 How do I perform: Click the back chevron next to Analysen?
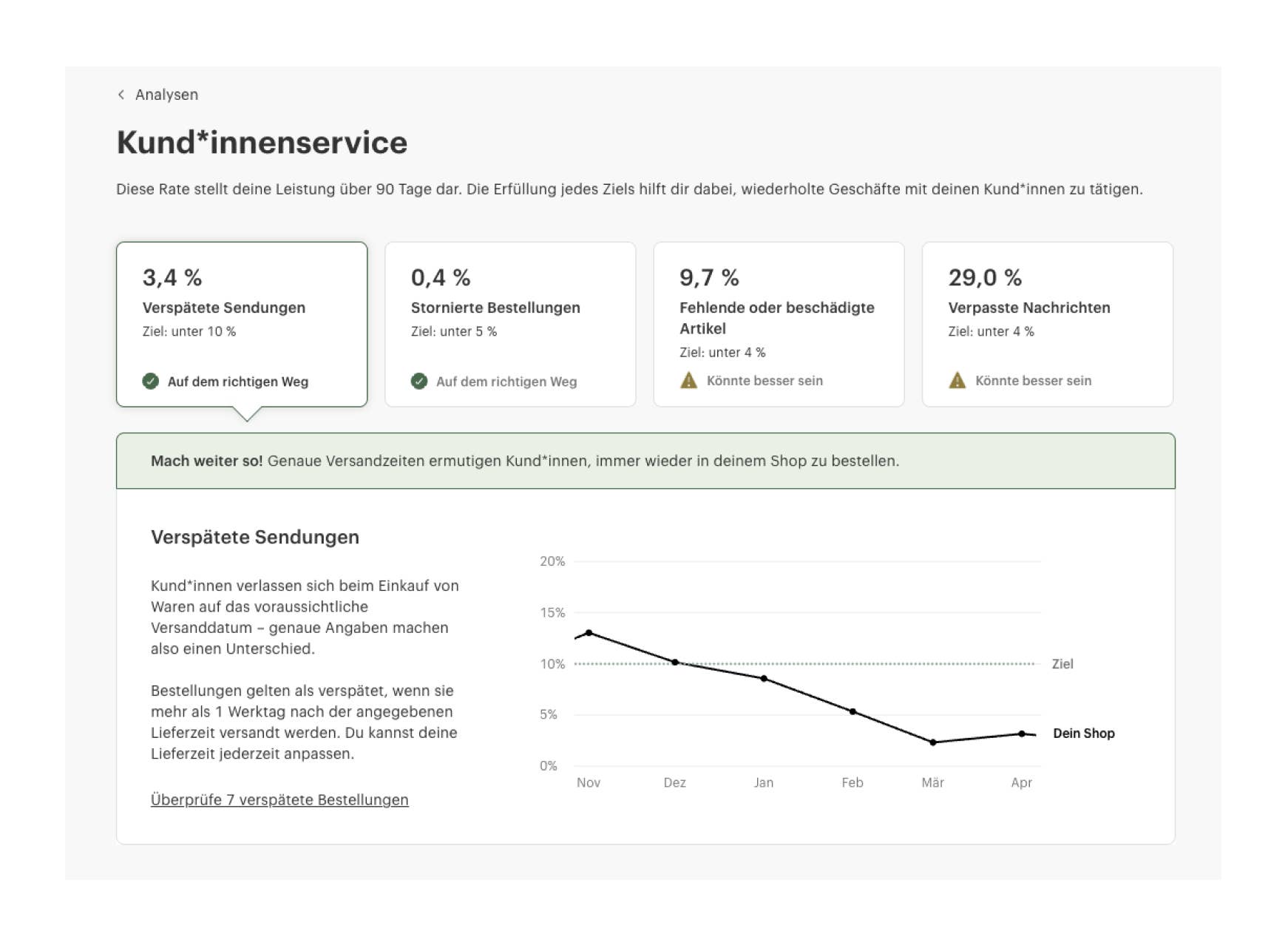121,95
